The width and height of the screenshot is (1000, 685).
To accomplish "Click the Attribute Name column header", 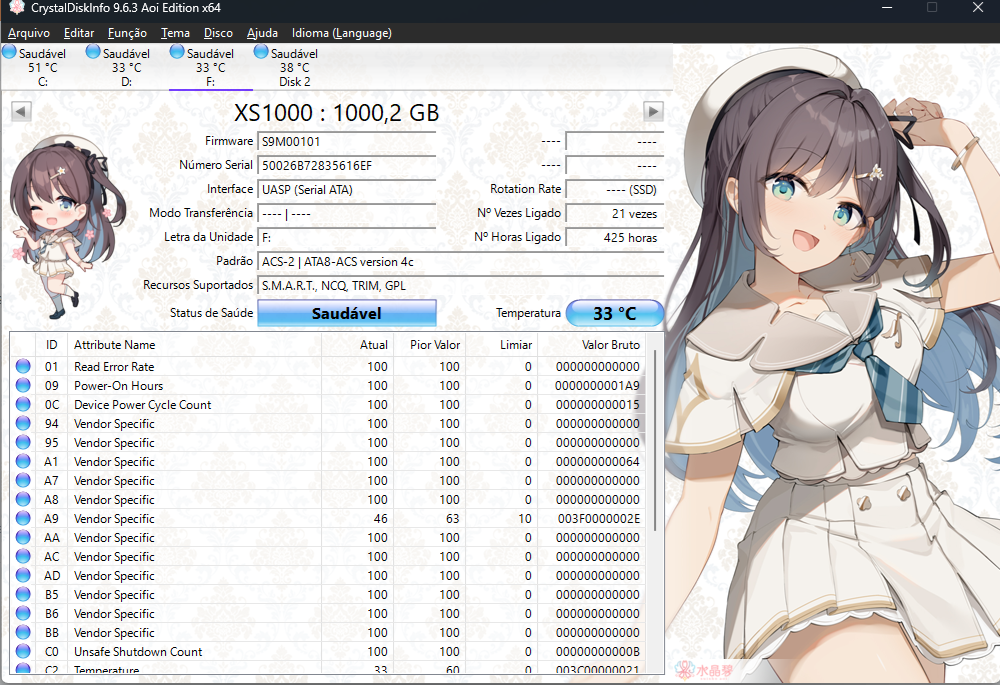I will 195,344.
